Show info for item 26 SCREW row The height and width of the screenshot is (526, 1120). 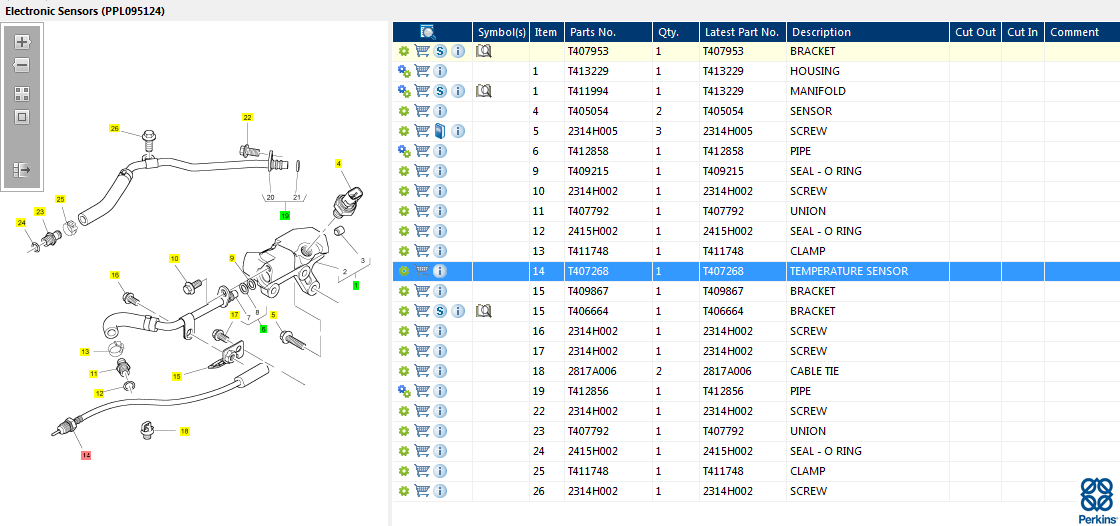coord(440,492)
